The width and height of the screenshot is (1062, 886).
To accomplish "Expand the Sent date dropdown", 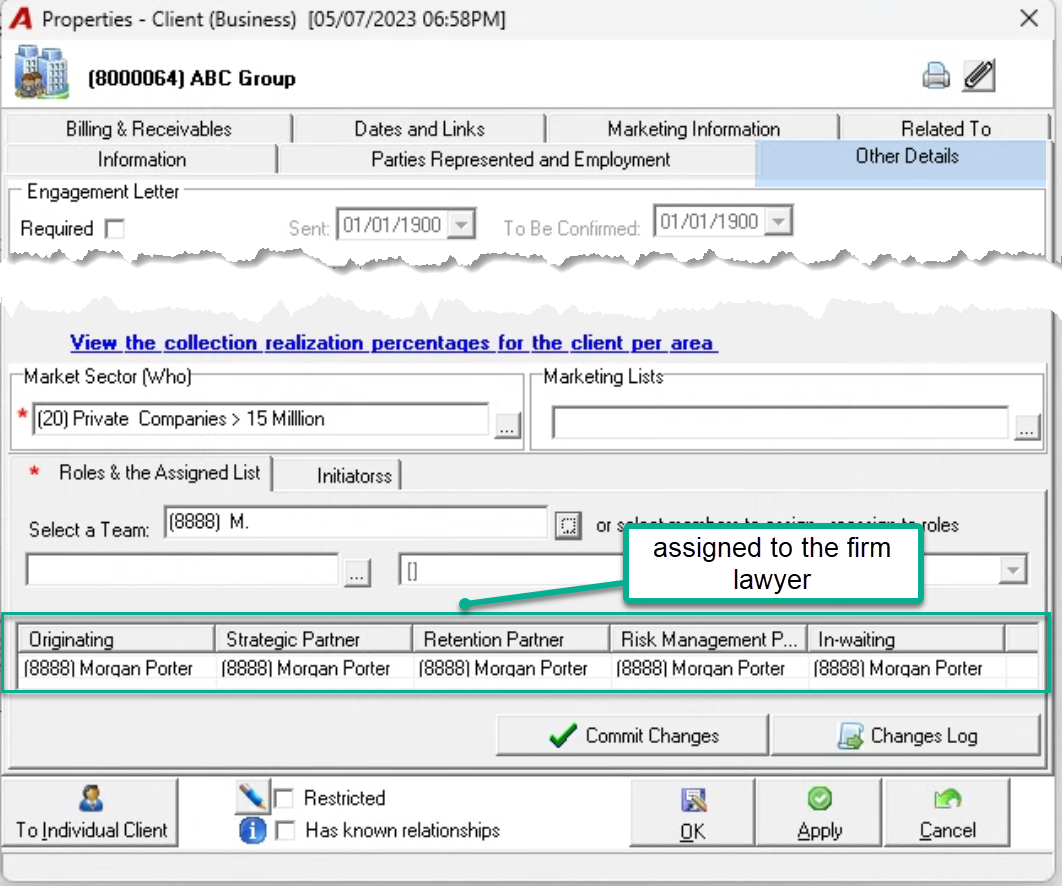I will tap(462, 224).
